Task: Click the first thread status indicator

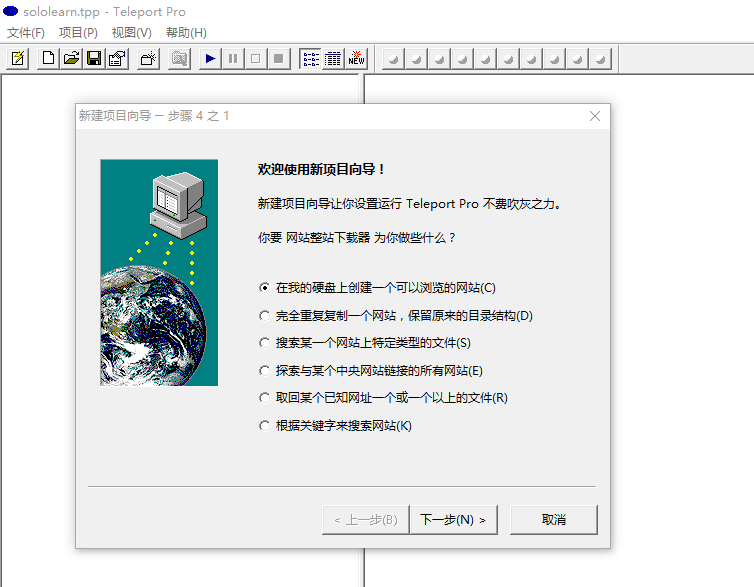Action: point(393,59)
